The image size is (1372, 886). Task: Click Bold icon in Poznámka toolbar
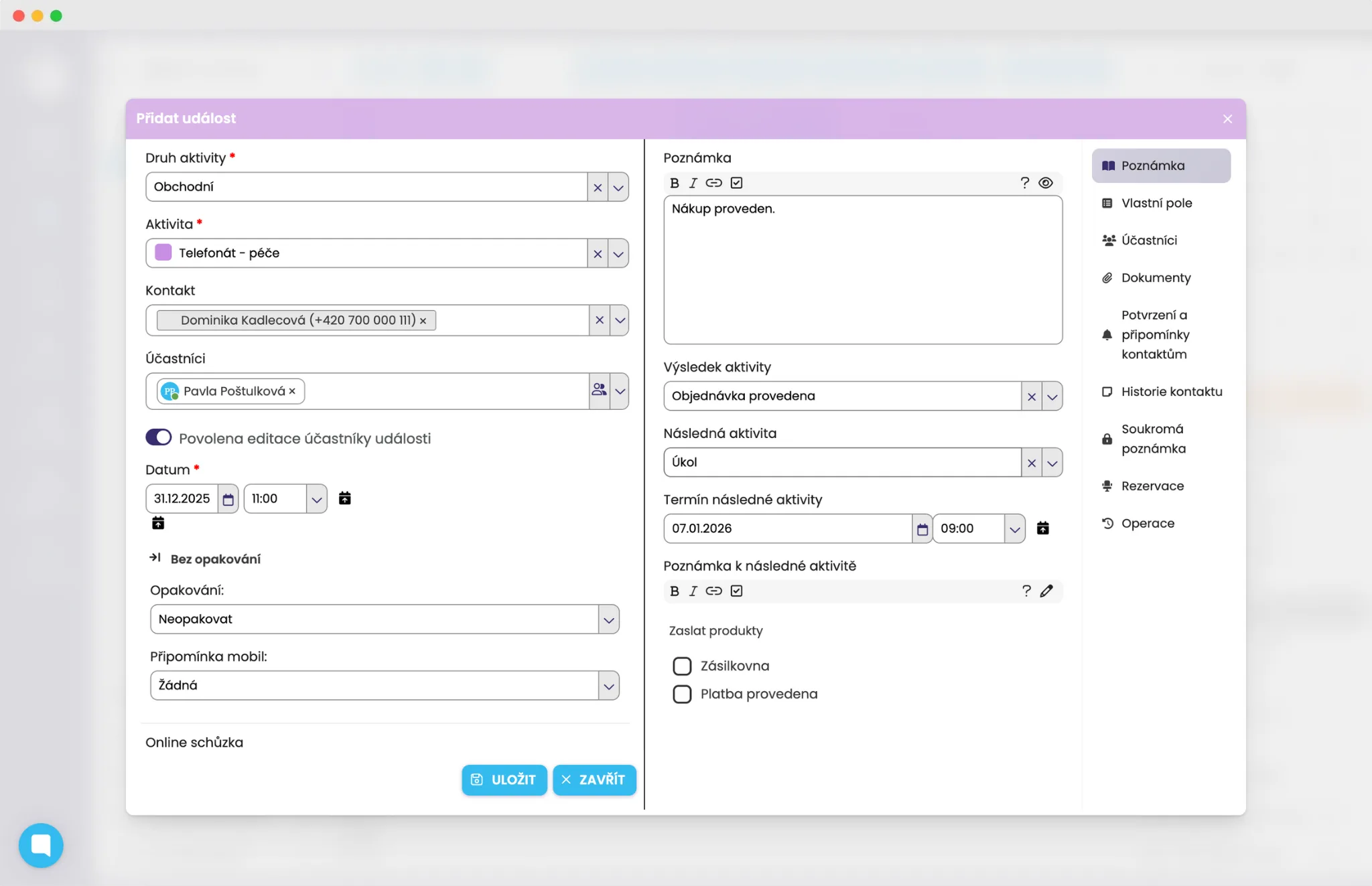[x=675, y=183]
